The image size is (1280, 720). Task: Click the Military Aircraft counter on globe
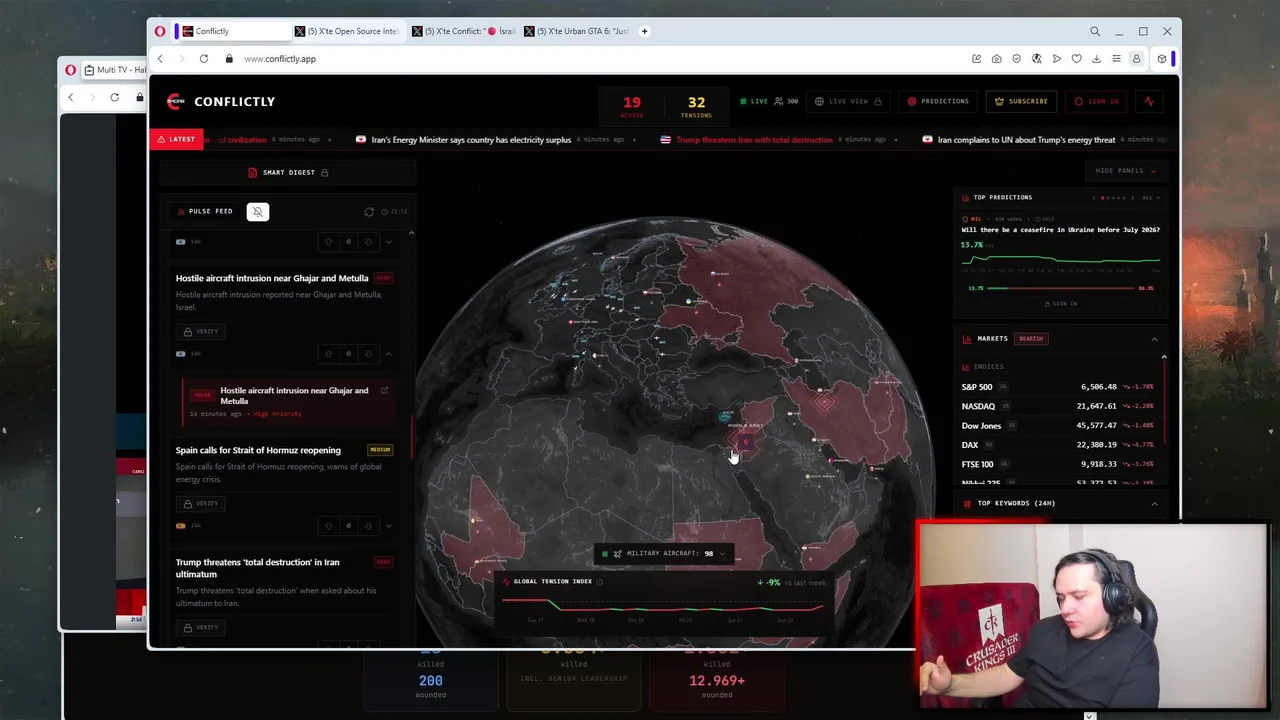tap(665, 554)
